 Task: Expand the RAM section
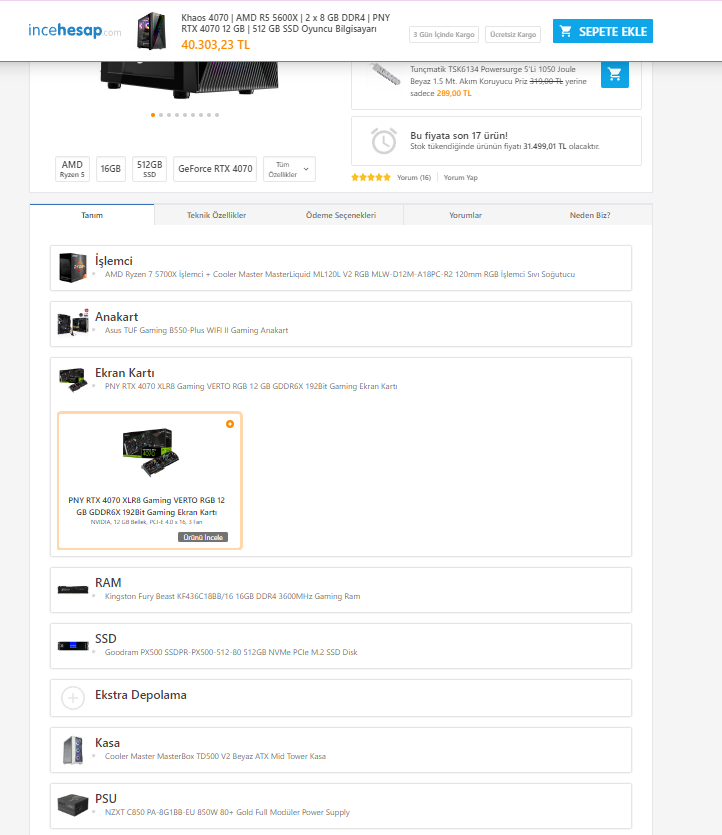341,590
